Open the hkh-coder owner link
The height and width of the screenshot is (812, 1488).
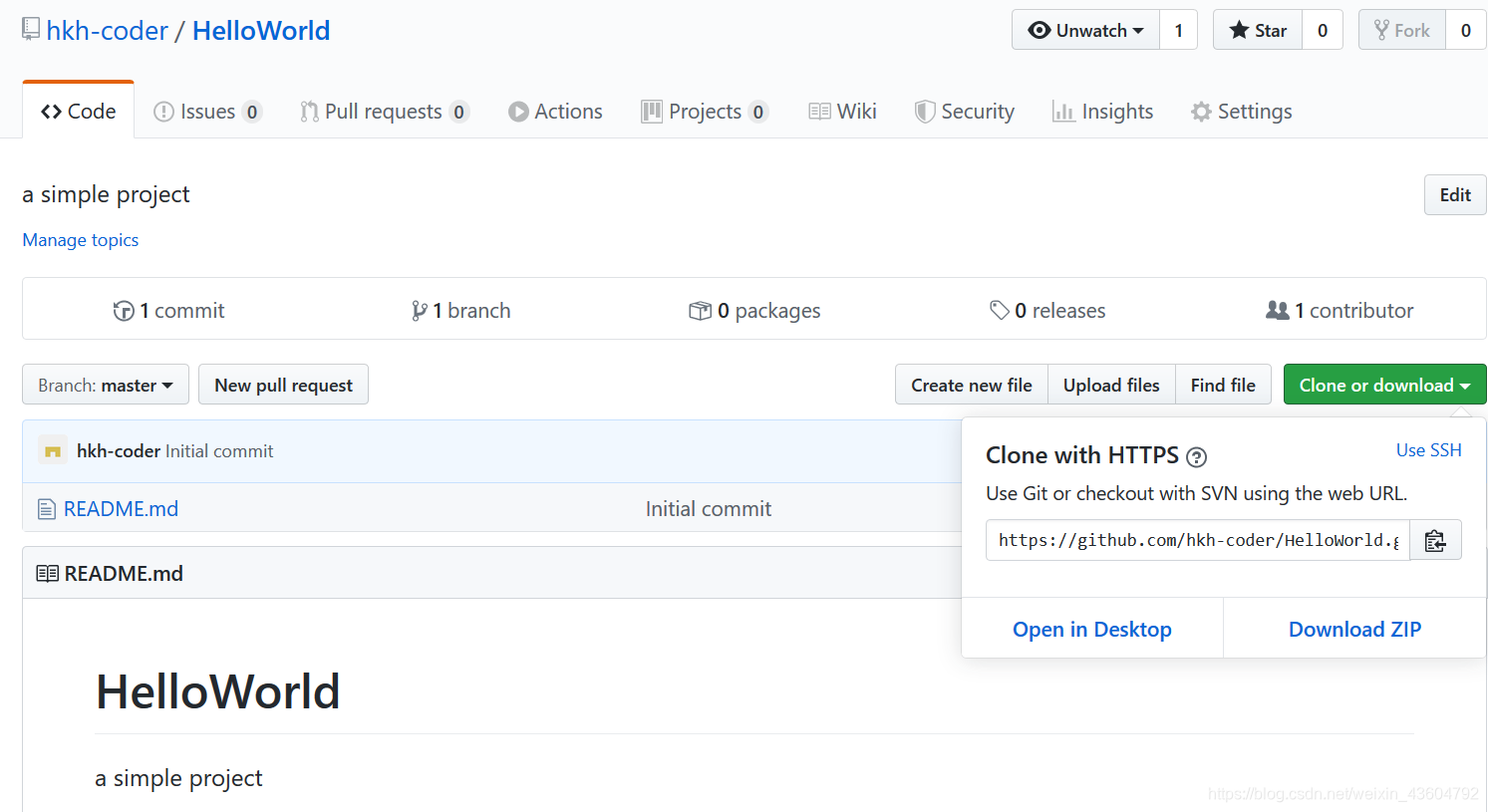click(107, 31)
